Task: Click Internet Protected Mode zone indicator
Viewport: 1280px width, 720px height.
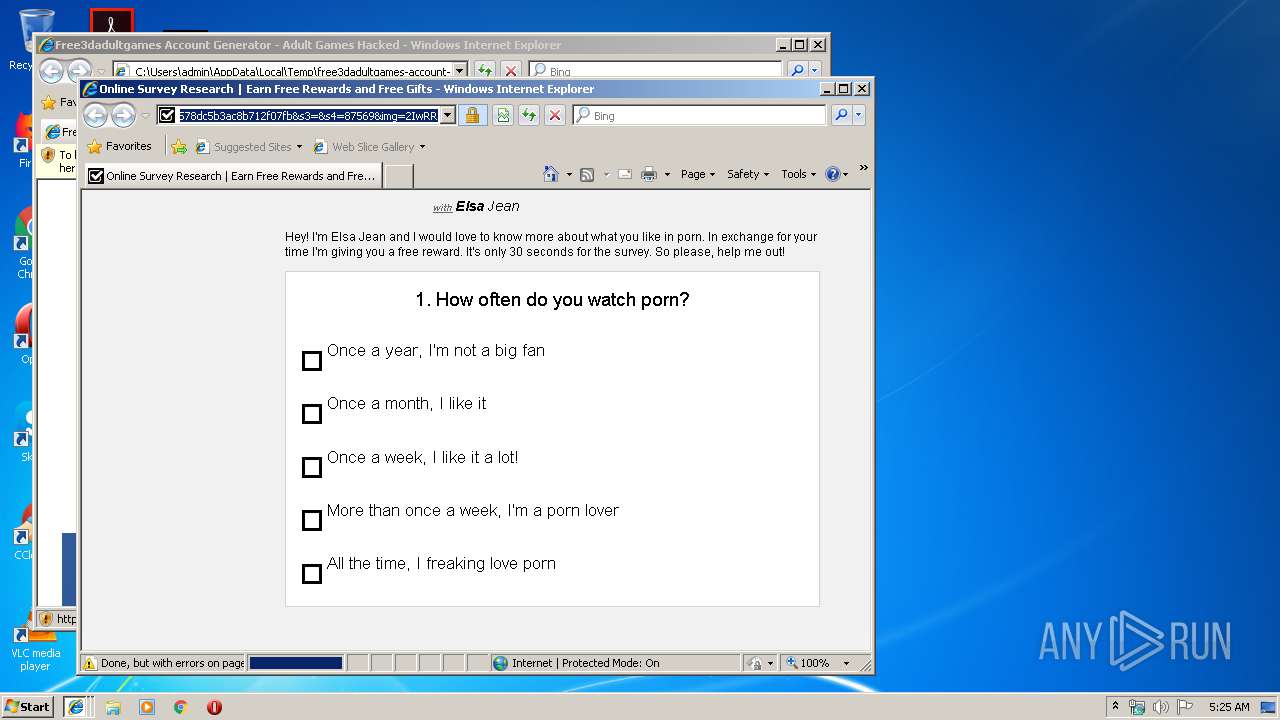Action: 576,663
